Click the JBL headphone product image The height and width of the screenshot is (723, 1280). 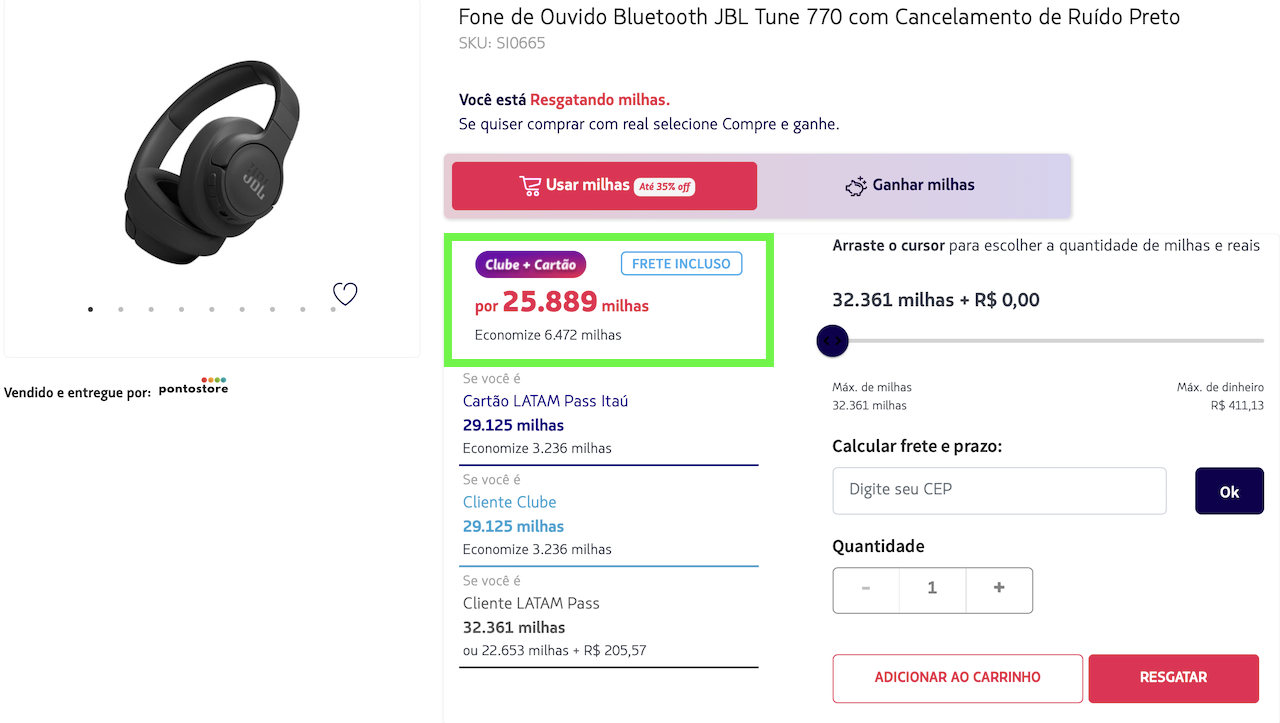pyautogui.click(x=211, y=162)
